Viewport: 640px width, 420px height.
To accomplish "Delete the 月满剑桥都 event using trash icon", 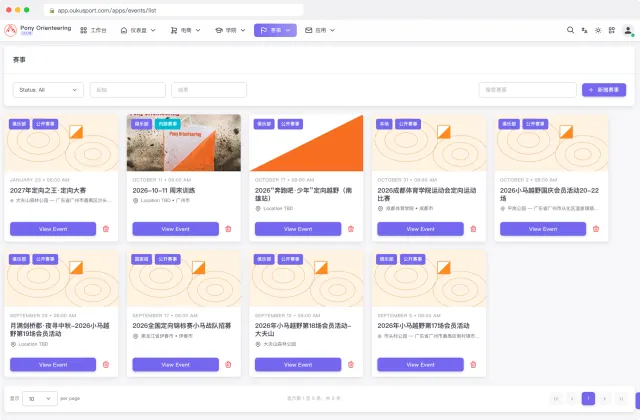I will tap(106, 364).
